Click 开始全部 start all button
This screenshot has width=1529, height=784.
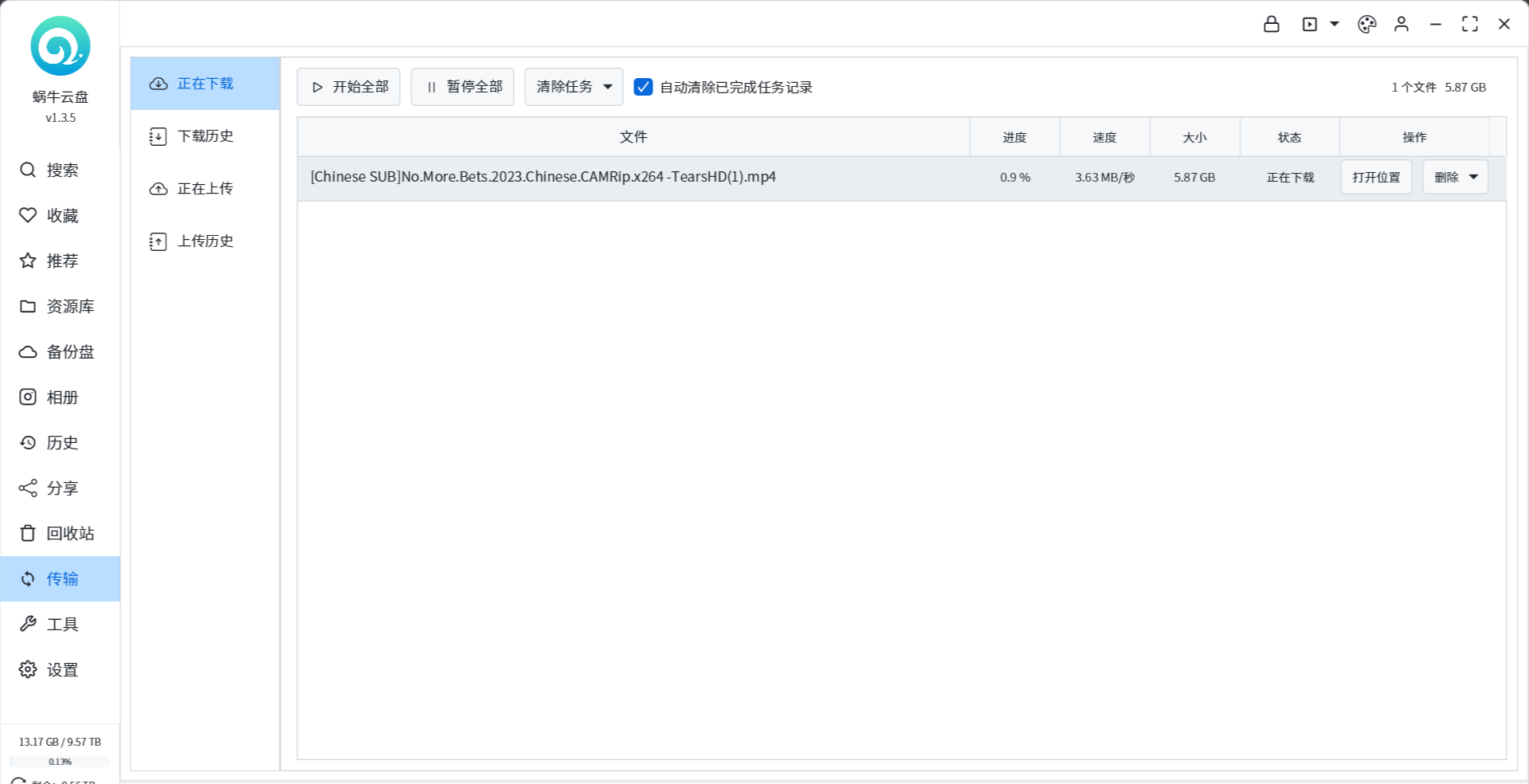pyautogui.click(x=349, y=87)
